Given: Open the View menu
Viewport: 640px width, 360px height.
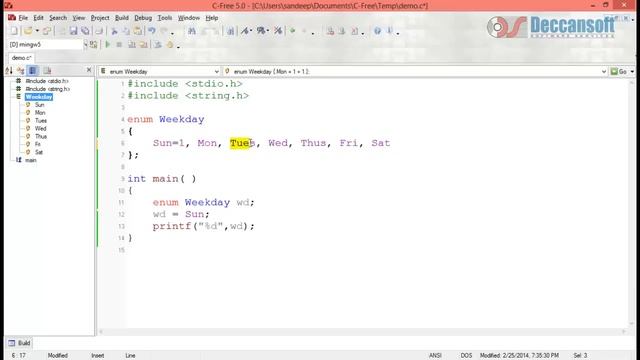Looking at the screenshot, I should (x=78, y=18).
